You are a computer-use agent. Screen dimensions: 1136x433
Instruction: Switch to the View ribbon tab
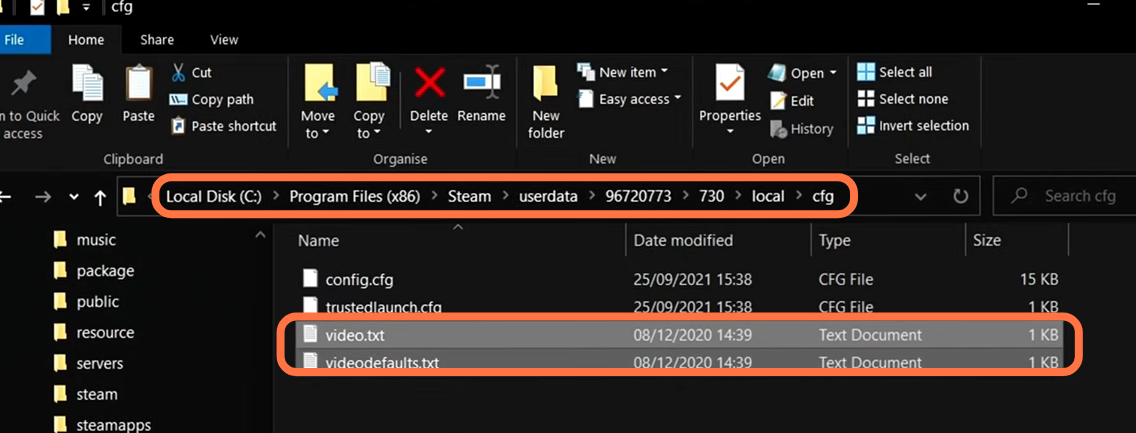pyautogui.click(x=225, y=40)
